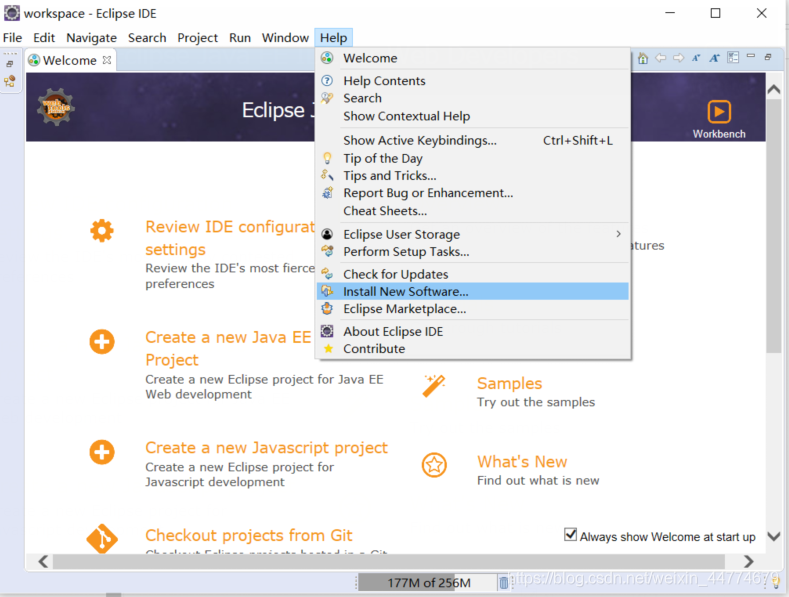Image resolution: width=789 pixels, height=597 pixels.
Task: Click the restore icon in left trim bar
Action: tap(9, 64)
